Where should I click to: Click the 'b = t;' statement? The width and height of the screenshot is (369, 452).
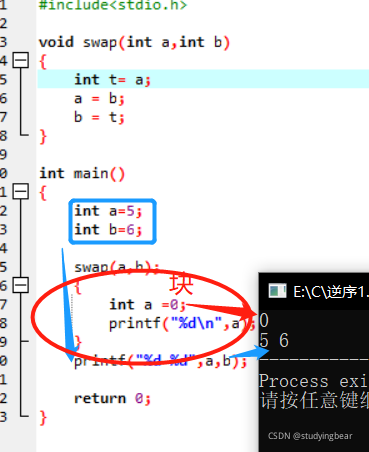tap(99, 117)
